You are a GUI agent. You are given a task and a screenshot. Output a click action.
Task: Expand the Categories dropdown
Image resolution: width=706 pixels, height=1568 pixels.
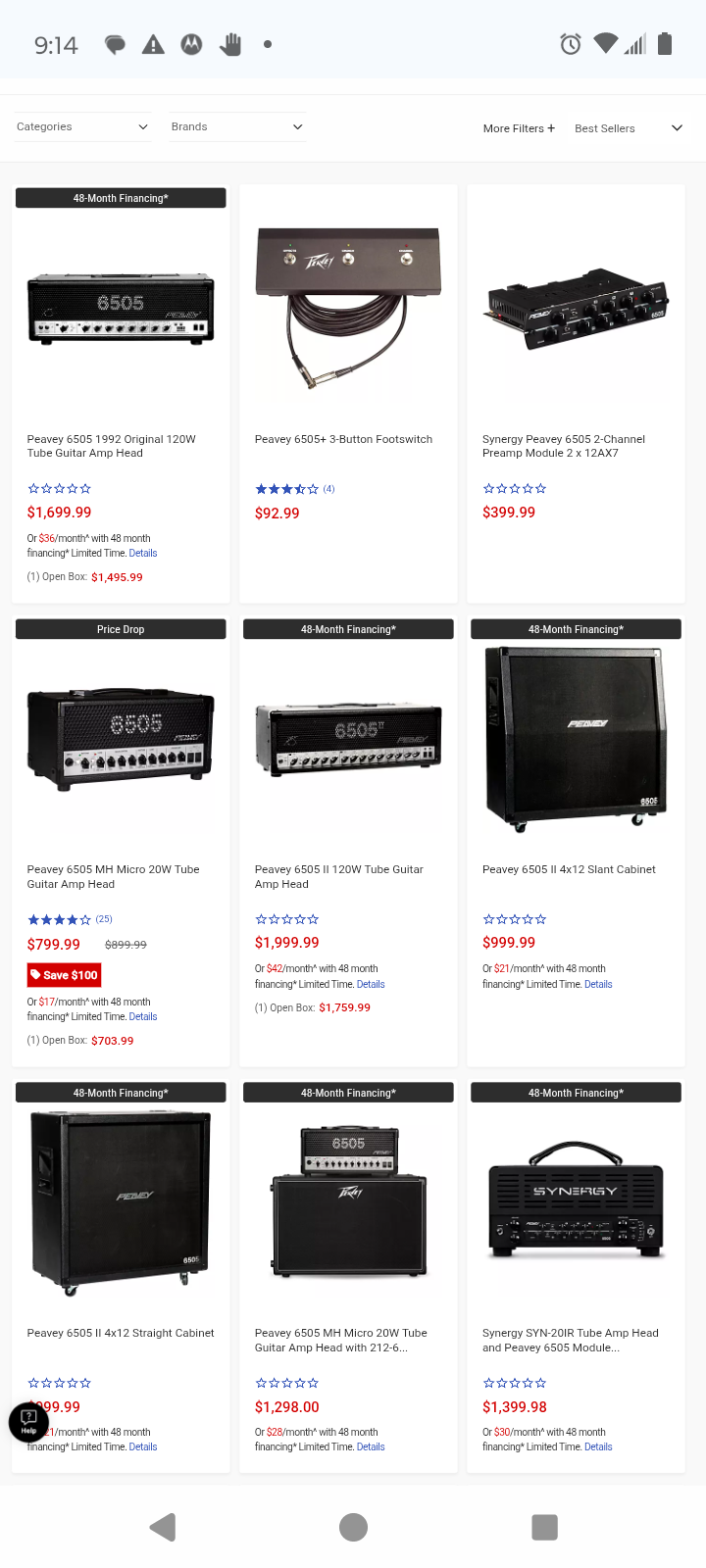[82, 126]
